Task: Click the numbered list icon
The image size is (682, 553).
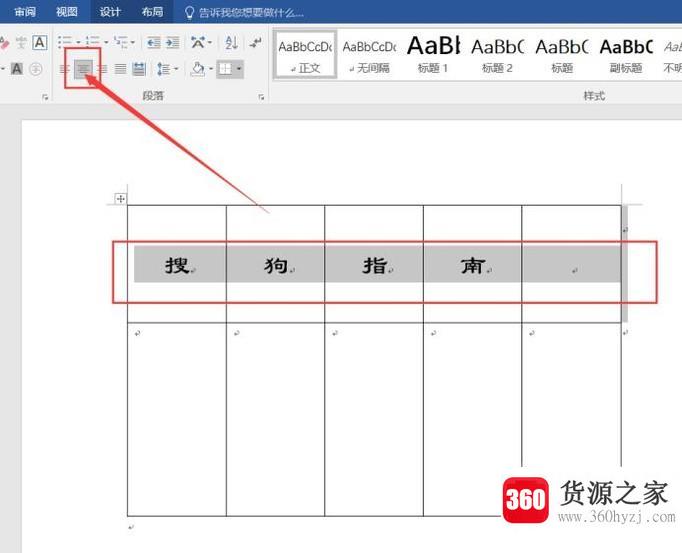Action: [93, 42]
